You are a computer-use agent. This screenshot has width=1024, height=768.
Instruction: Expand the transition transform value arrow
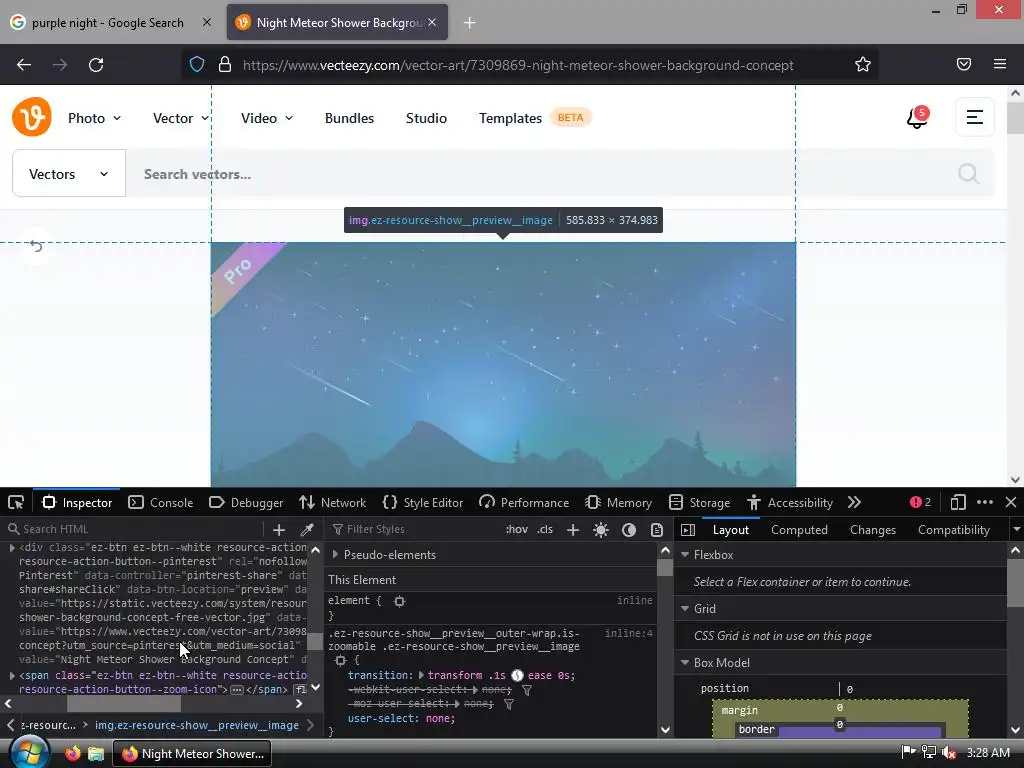coord(421,675)
